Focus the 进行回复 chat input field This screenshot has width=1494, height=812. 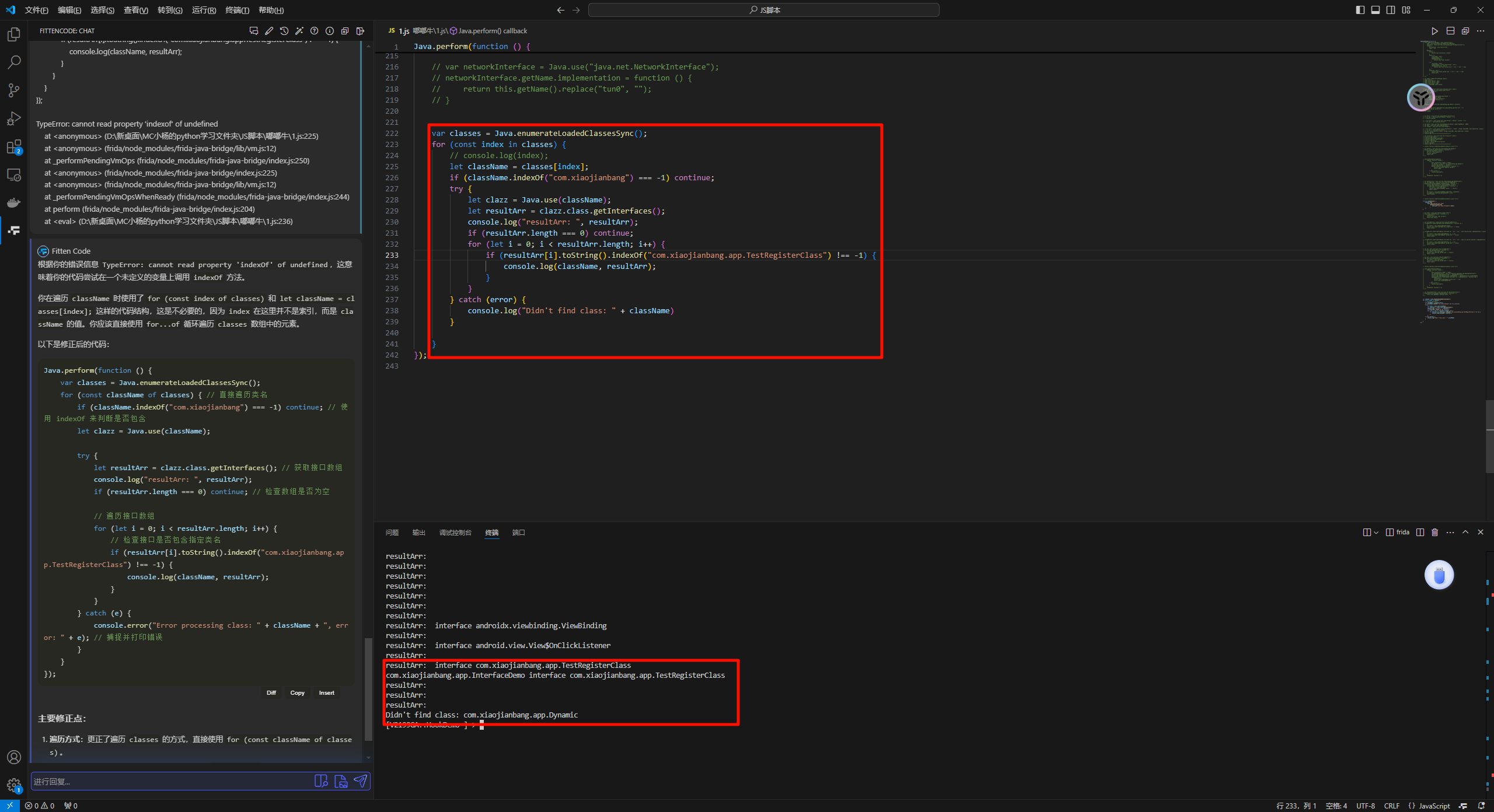point(169,782)
